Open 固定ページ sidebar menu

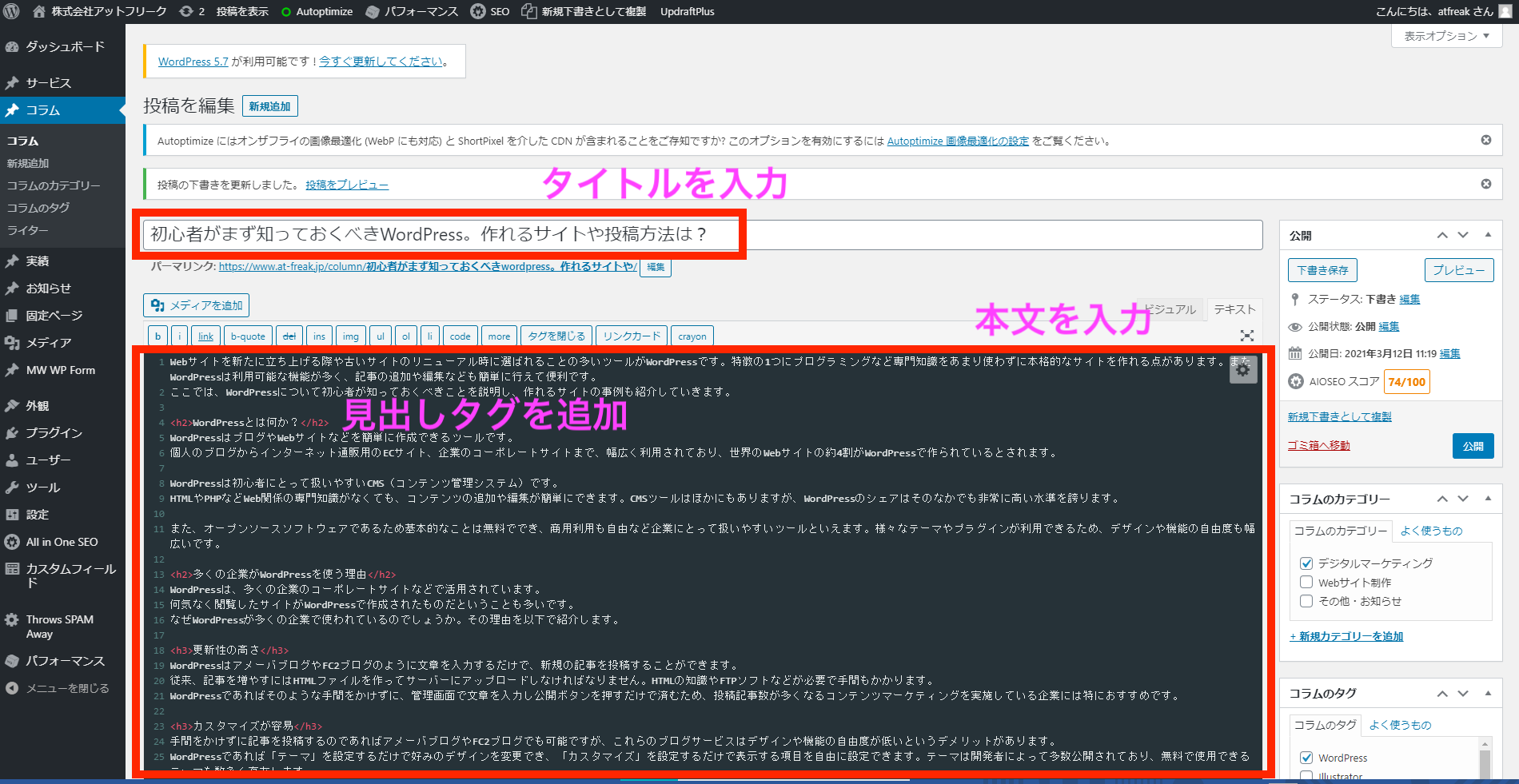62,316
